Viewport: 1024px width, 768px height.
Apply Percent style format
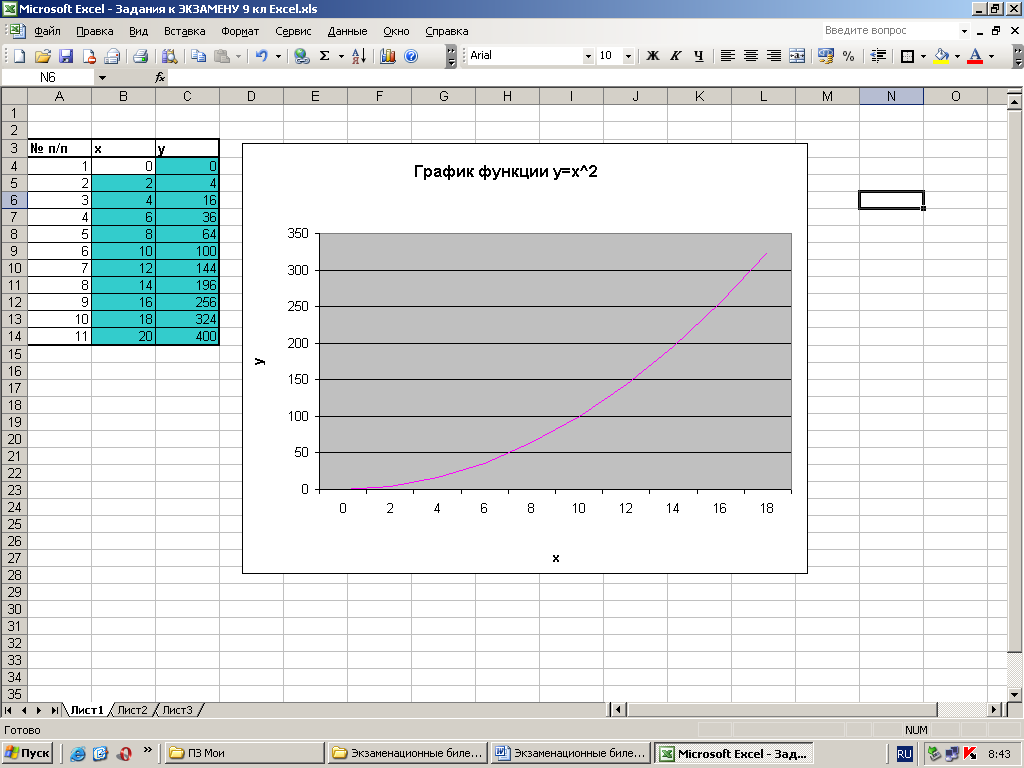click(x=848, y=56)
